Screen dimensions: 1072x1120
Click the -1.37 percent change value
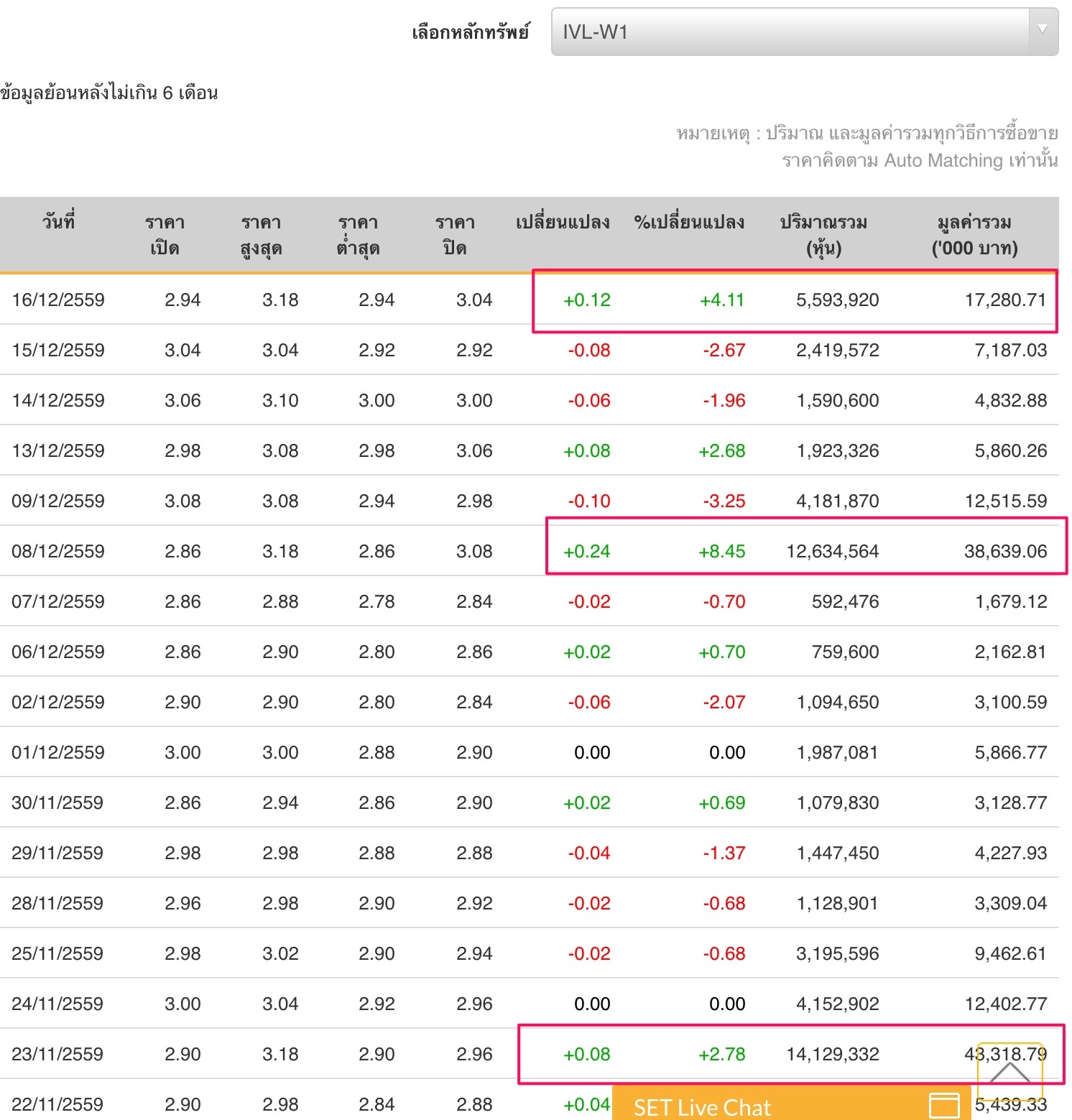click(x=724, y=853)
